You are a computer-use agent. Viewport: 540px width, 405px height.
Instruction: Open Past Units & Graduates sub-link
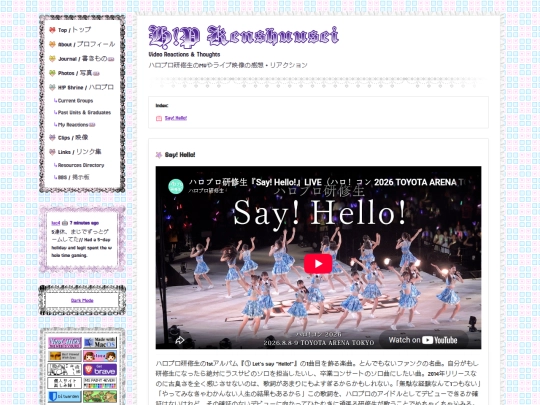click(84, 113)
